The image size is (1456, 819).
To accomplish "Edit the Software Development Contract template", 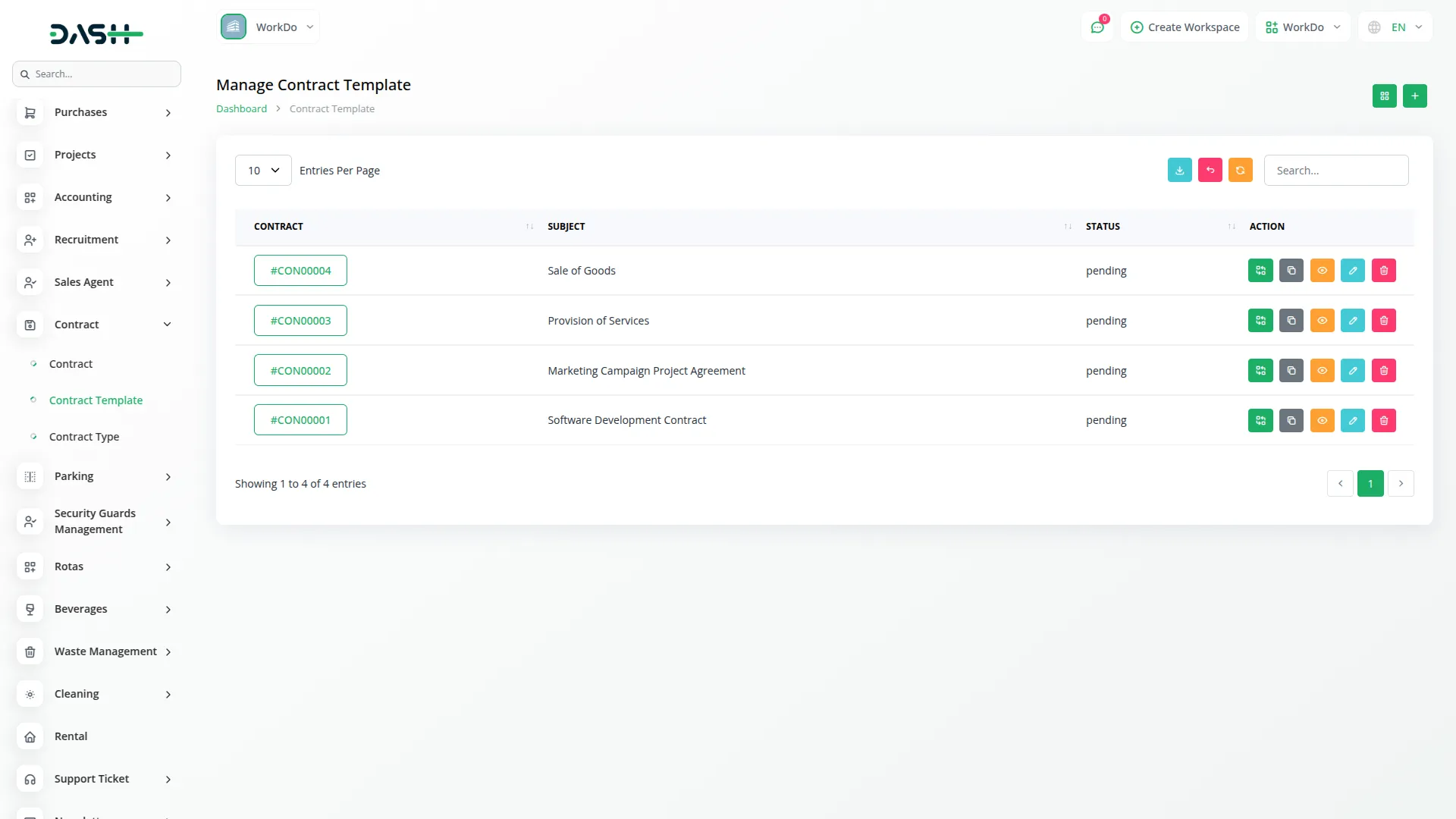I will 1353,420.
